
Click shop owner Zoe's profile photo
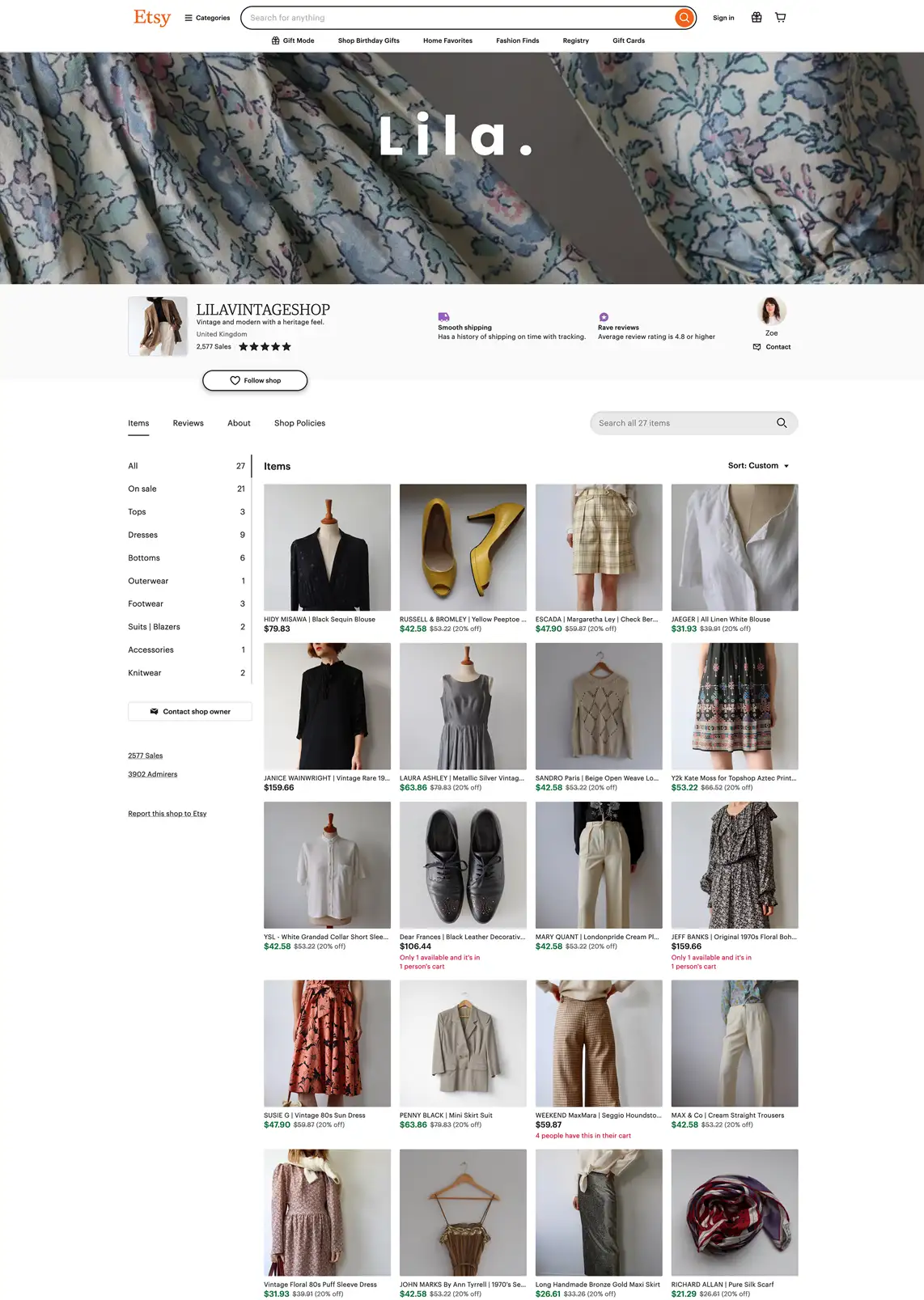[x=772, y=311]
